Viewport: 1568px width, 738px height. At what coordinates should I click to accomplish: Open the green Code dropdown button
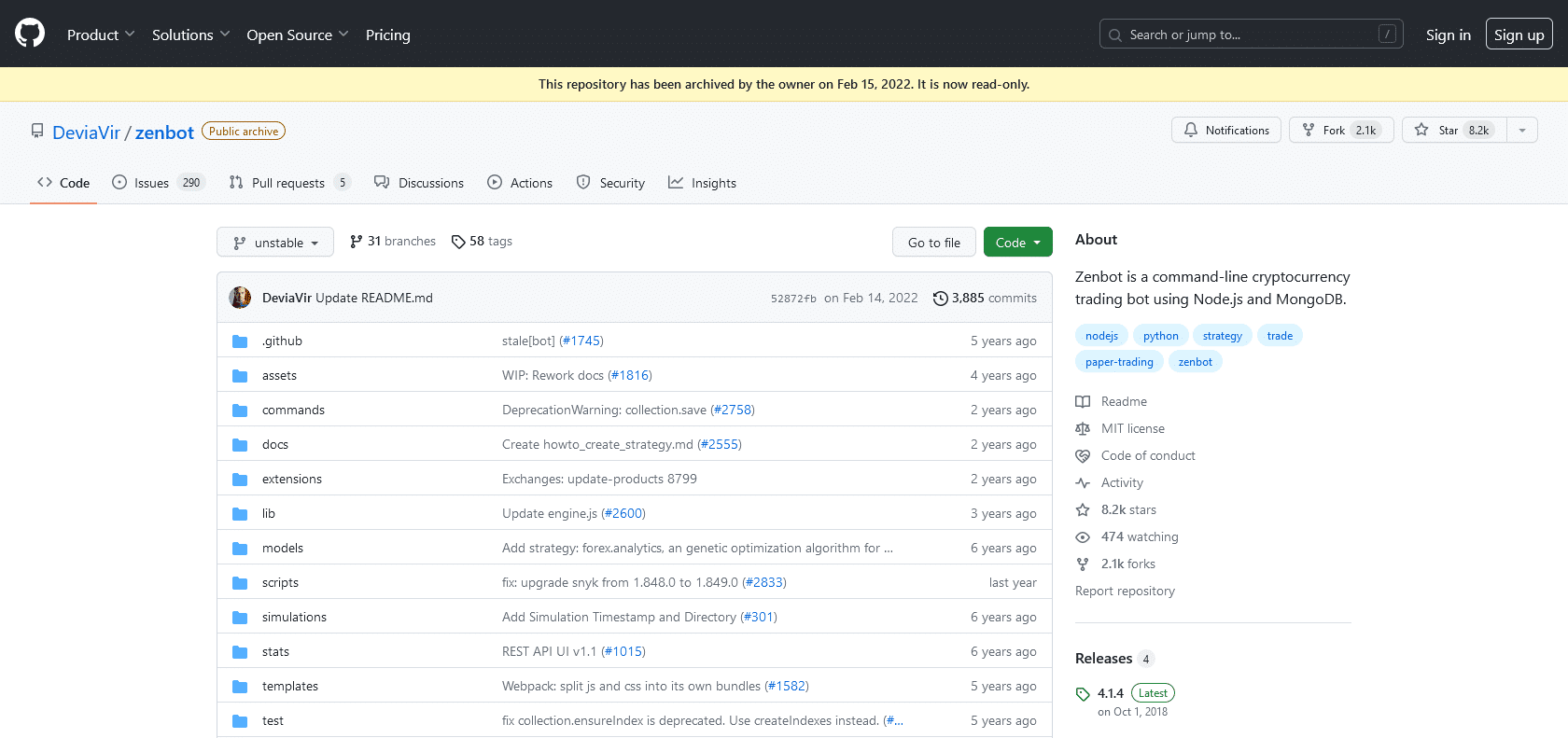1018,243
